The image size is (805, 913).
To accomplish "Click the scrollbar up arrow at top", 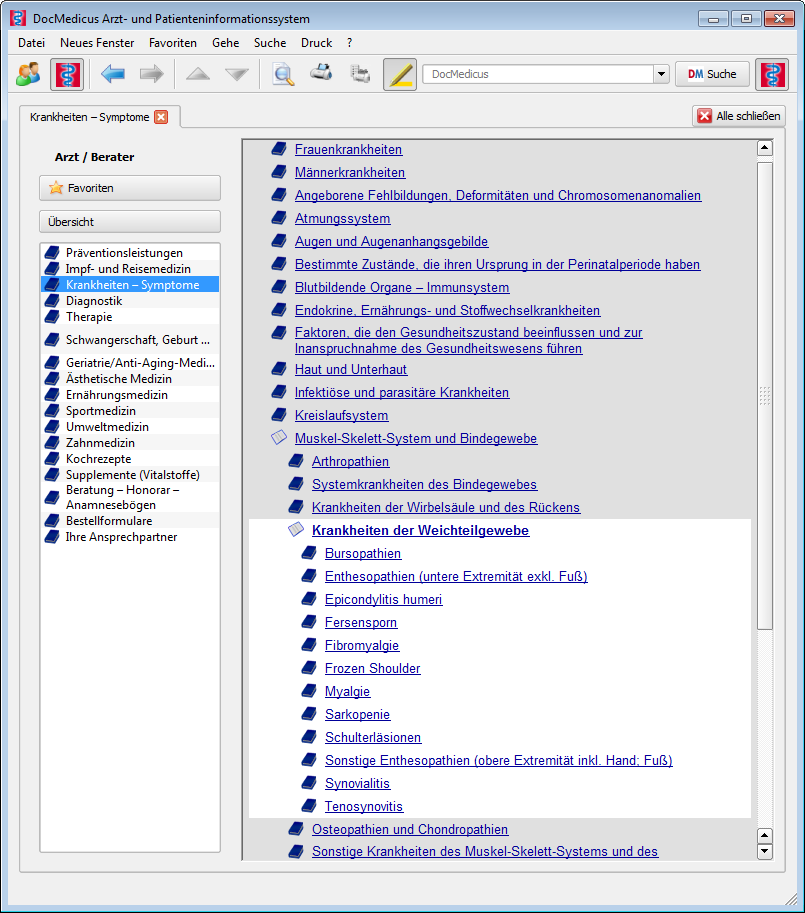I will click(765, 148).
